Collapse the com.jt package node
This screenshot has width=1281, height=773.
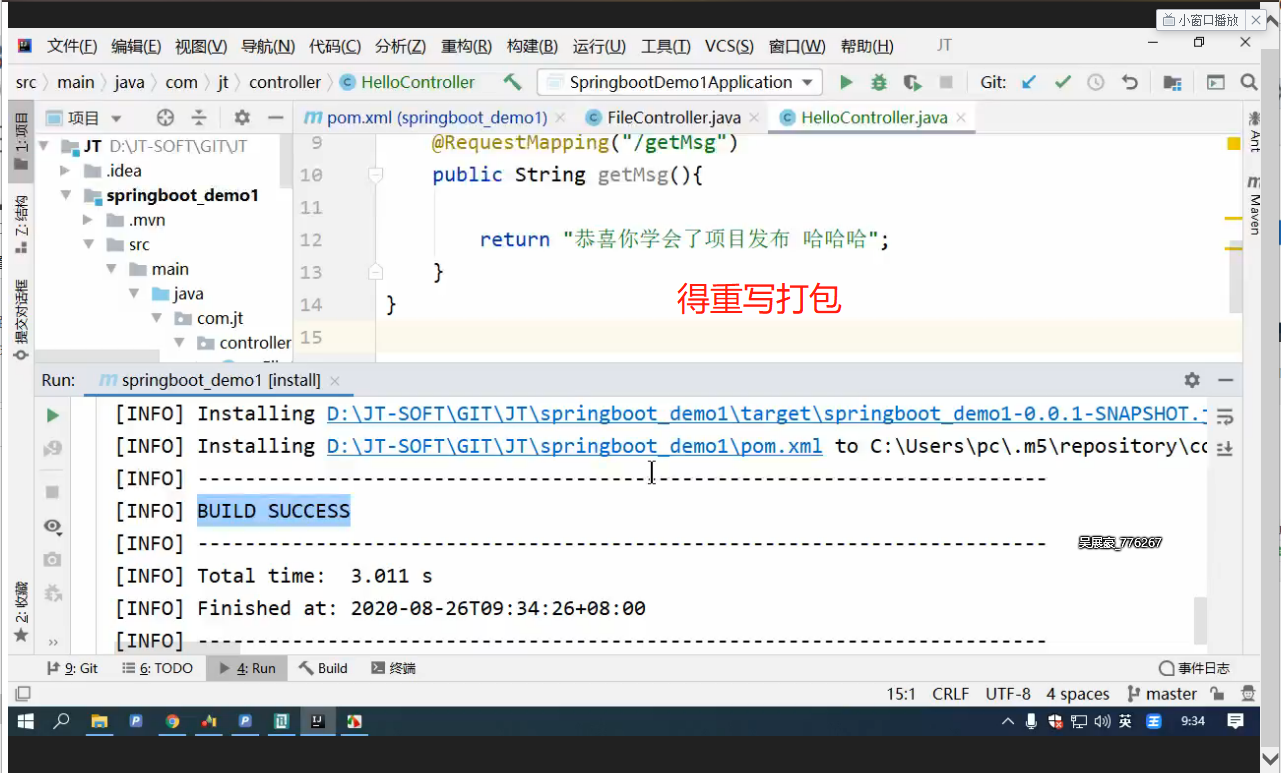[x=156, y=318]
